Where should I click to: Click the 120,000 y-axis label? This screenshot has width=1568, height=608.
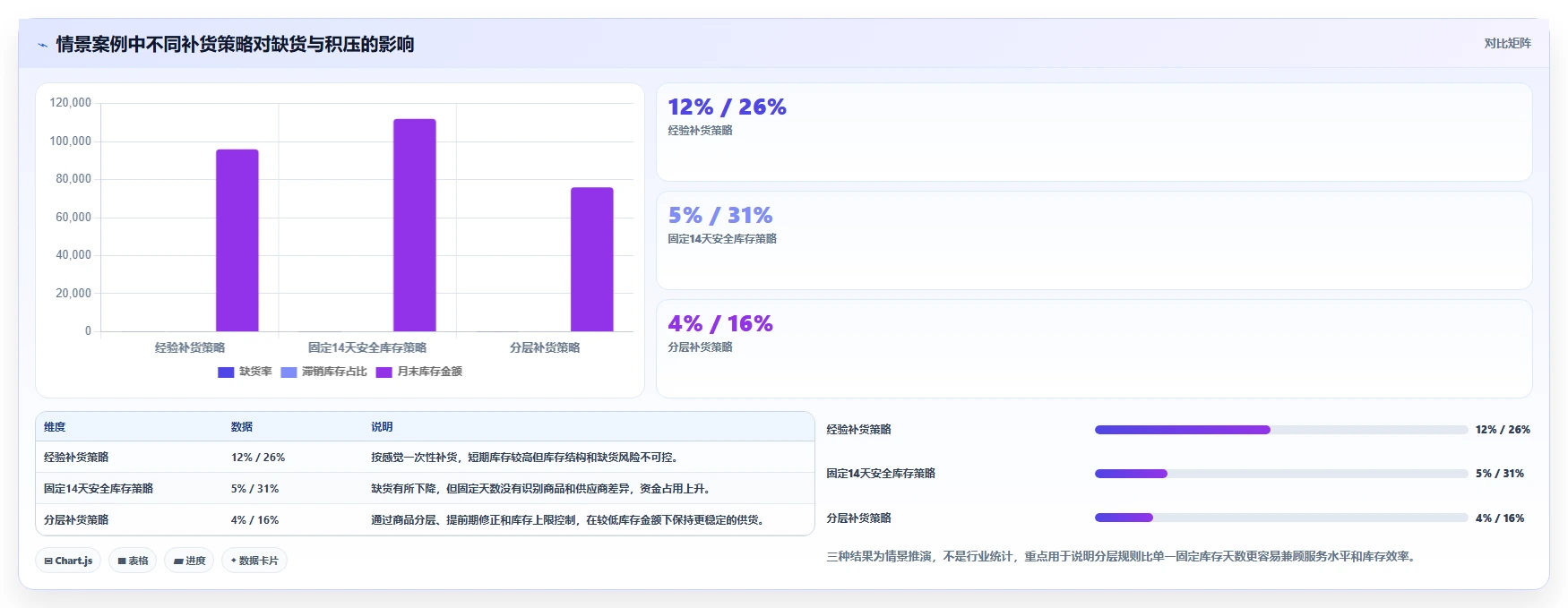[70, 103]
